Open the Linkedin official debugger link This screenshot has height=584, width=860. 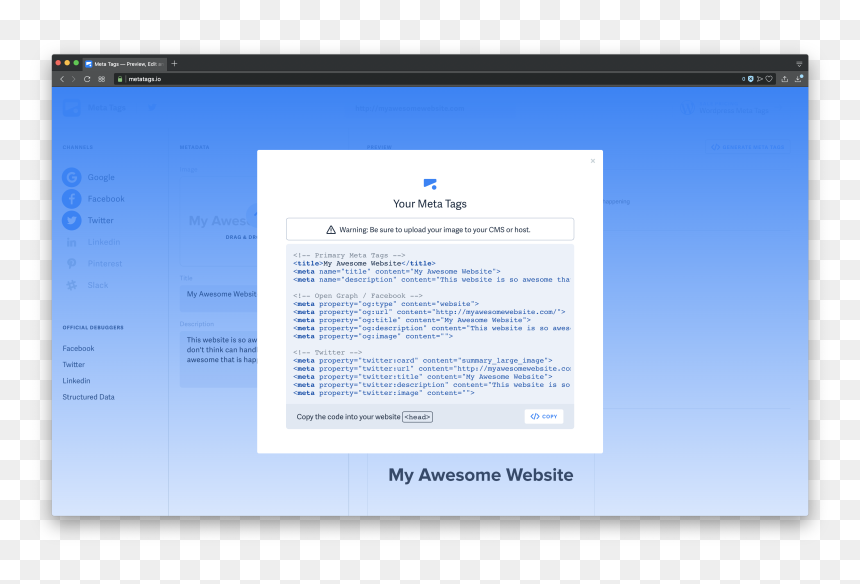76,381
